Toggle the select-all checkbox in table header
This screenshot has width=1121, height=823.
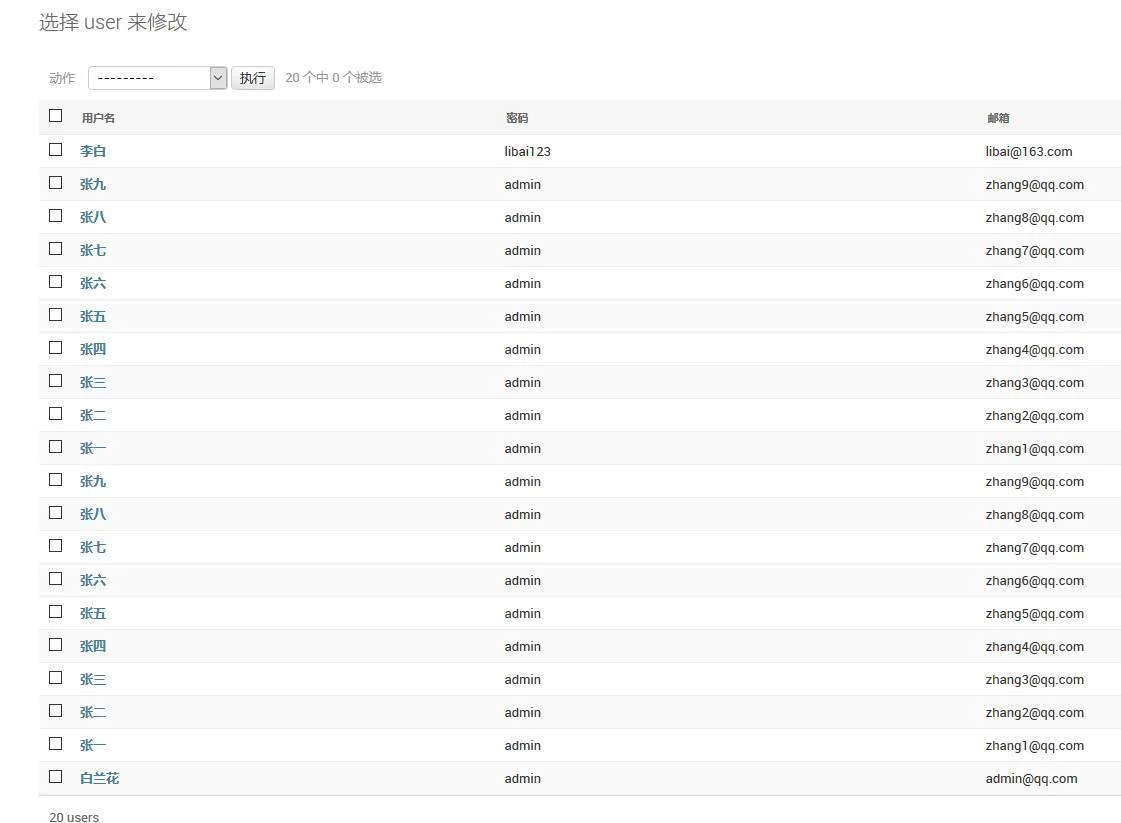(55, 115)
